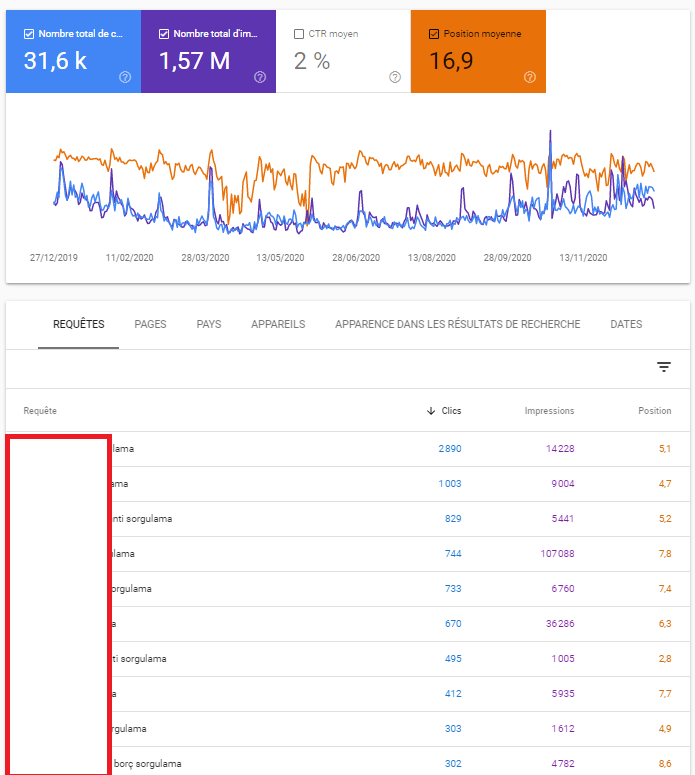Open help icon on total clicks card
The image size is (695, 775).
125,77
